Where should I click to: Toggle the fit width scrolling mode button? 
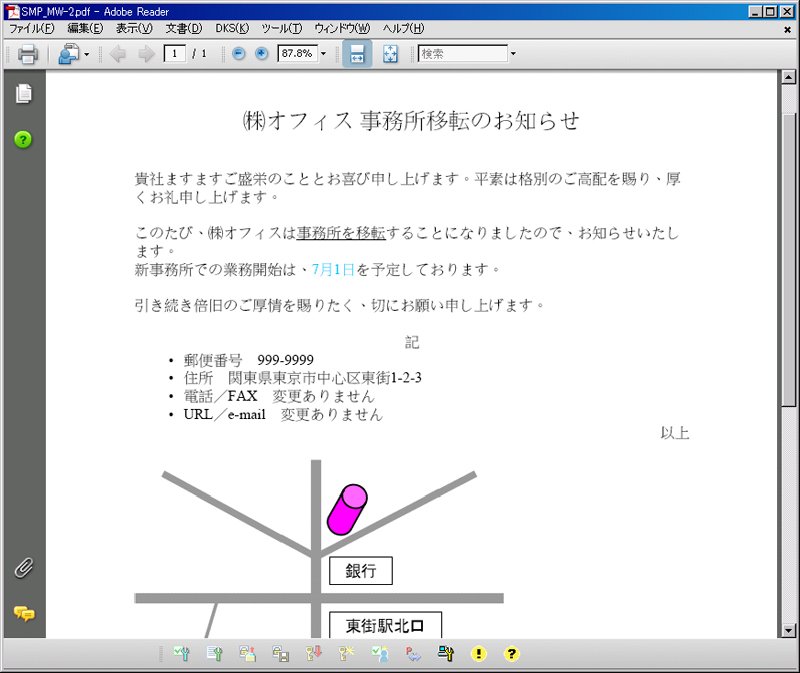(x=357, y=54)
